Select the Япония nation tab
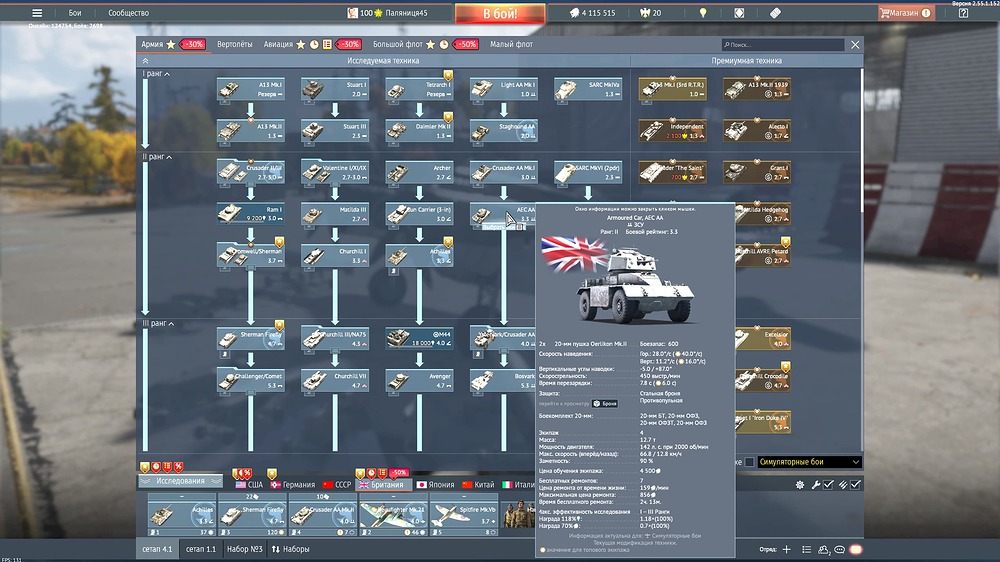 [x=436, y=485]
